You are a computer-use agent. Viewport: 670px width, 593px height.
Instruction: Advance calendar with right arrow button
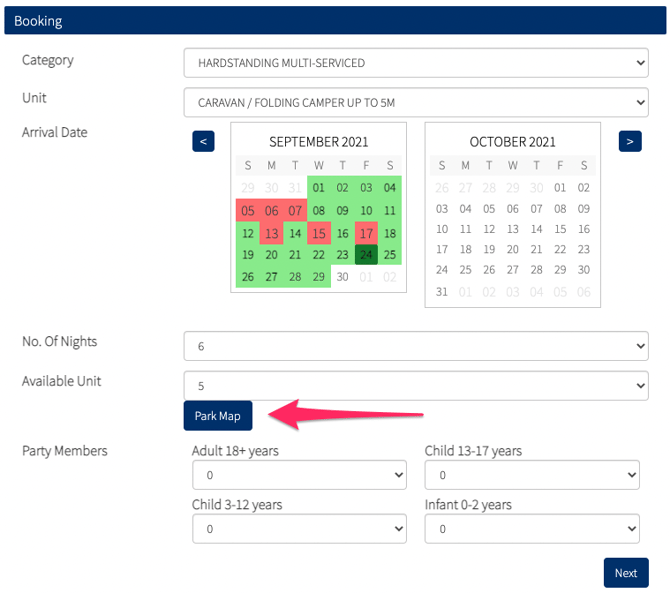pos(629,141)
